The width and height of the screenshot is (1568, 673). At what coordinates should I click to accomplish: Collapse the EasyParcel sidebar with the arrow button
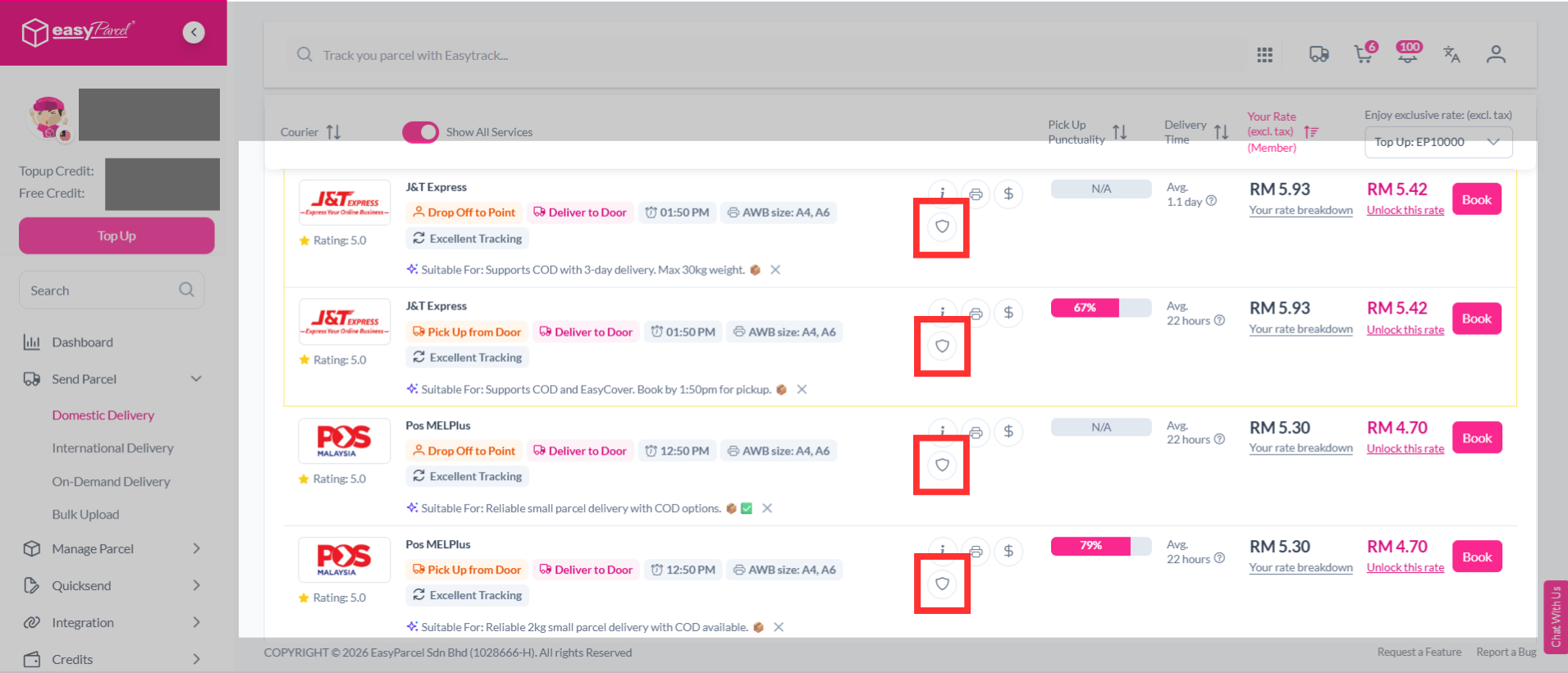[194, 32]
